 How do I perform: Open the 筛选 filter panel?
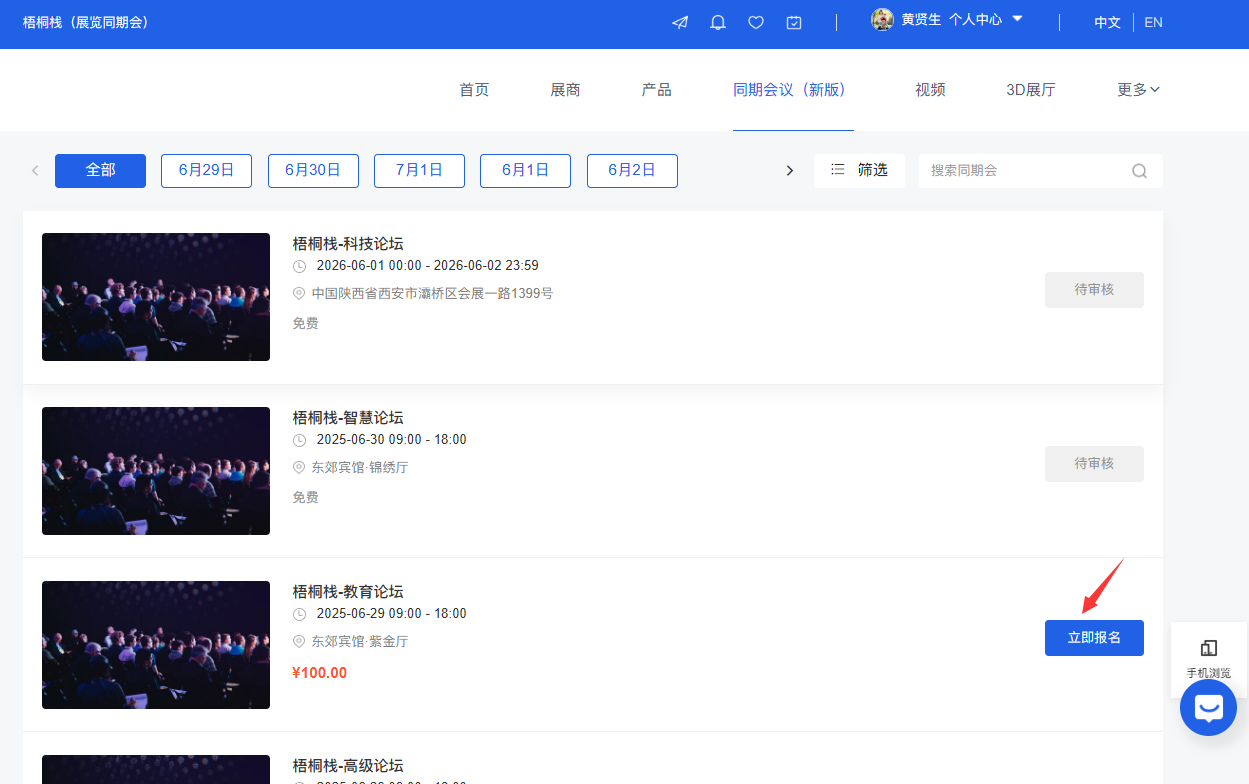[x=859, y=171]
